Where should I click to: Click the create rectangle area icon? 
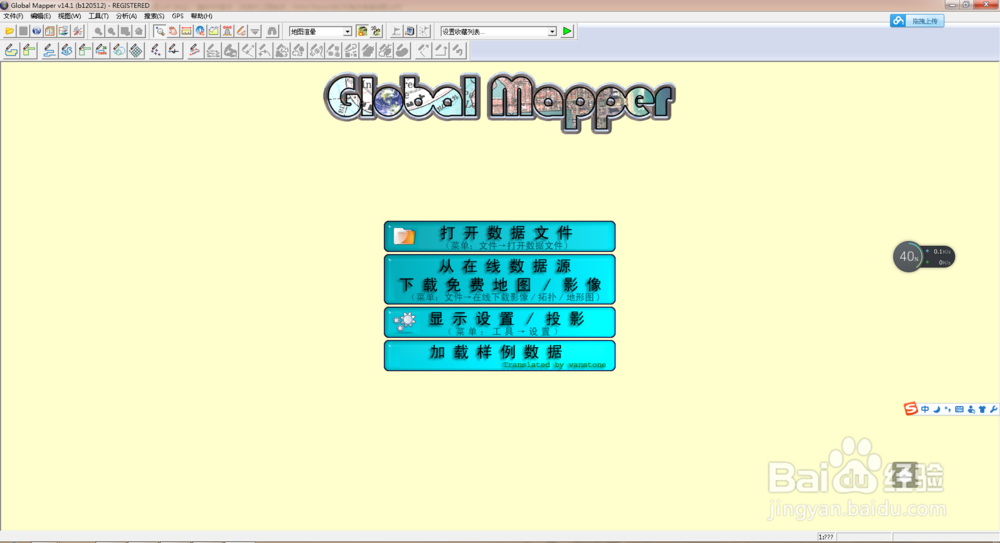click(29, 50)
